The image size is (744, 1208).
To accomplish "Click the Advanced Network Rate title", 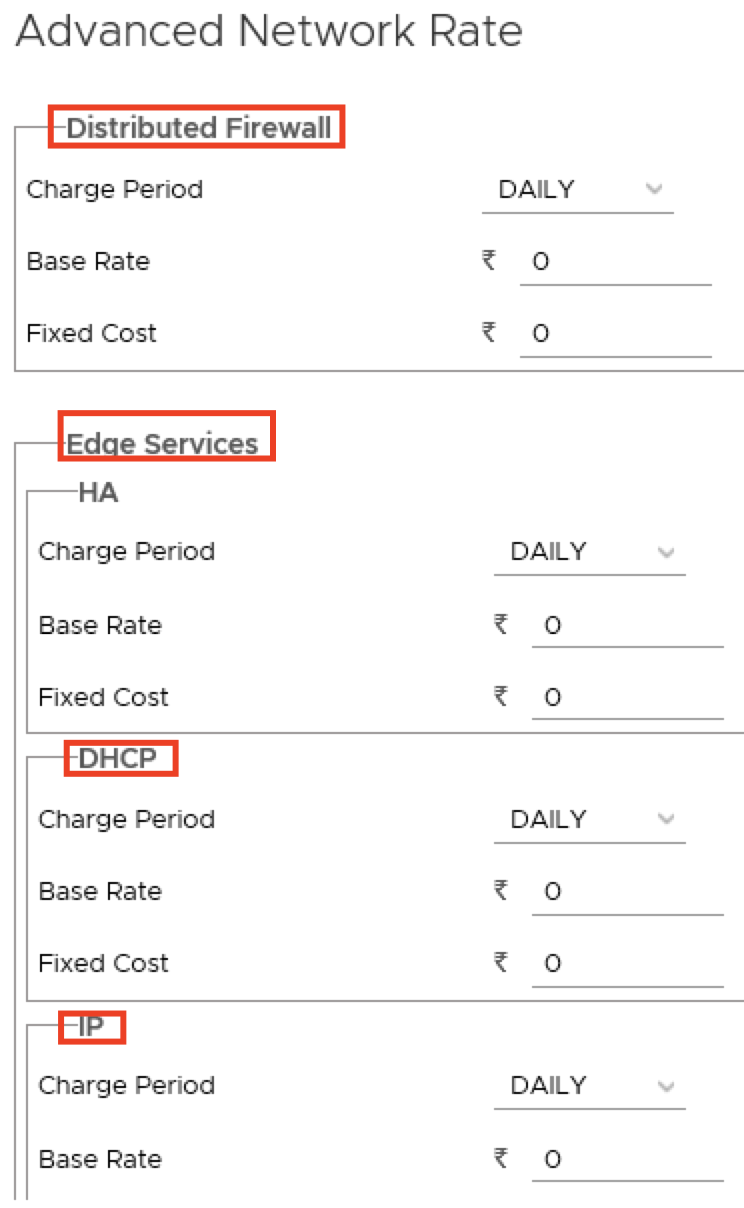I will tap(269, 32).
